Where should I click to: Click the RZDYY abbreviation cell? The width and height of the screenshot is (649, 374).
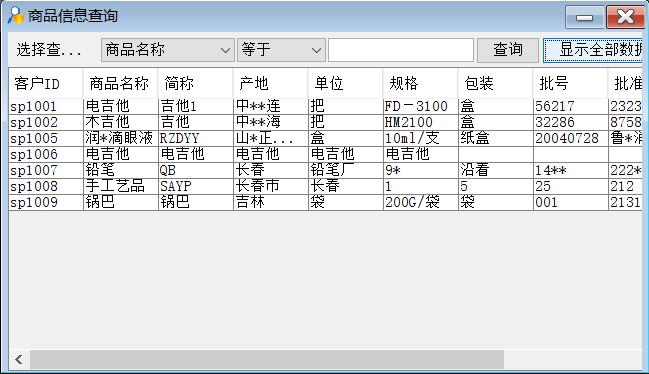(195, 138)
